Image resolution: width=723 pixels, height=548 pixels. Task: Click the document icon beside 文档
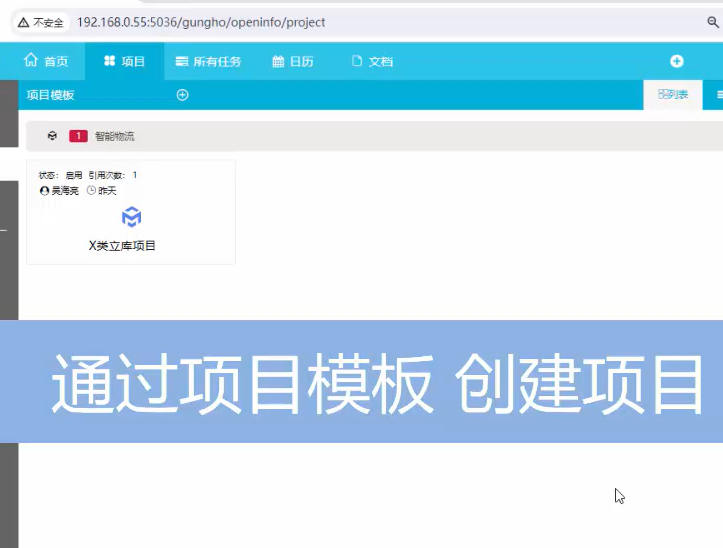click(x=356, y=61)
